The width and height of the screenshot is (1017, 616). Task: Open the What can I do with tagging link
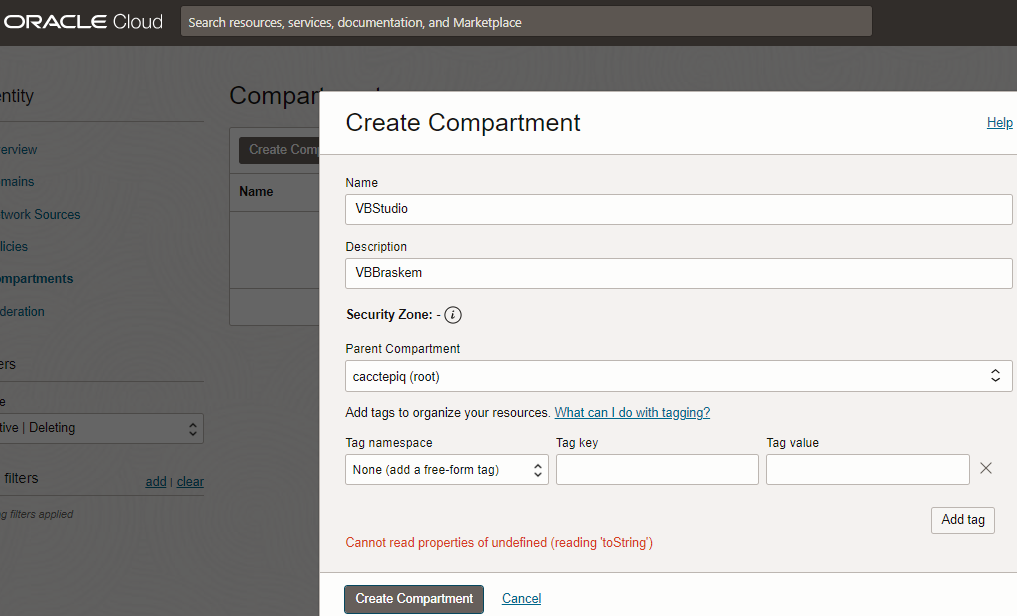(632, 411)
